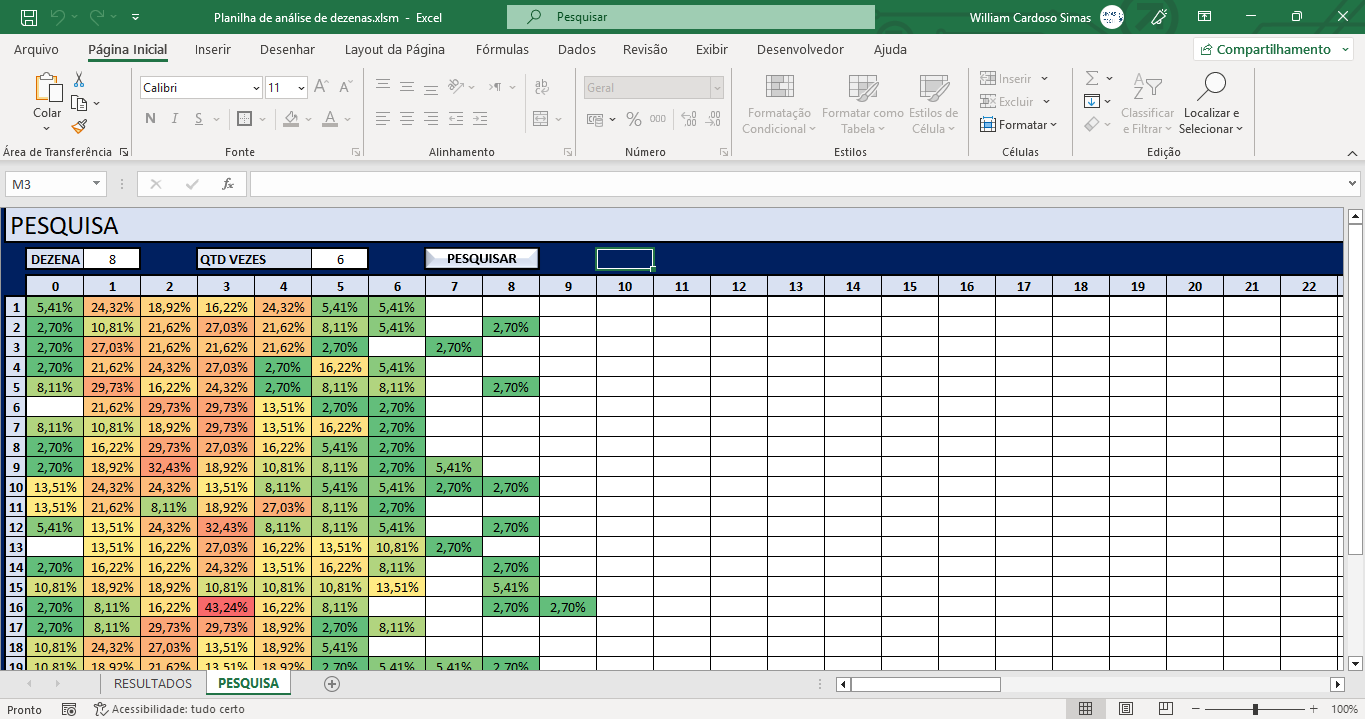Image resolution: width=1365 pixels, height=719 pixels.
Task: Switch to Page Layout view in status bar
Action: click(x=1126, y=709)
